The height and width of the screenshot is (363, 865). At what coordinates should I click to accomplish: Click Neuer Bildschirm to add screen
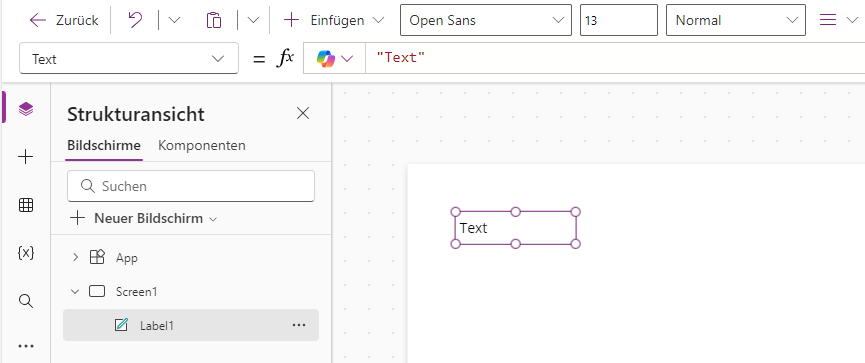pos(143,218)
